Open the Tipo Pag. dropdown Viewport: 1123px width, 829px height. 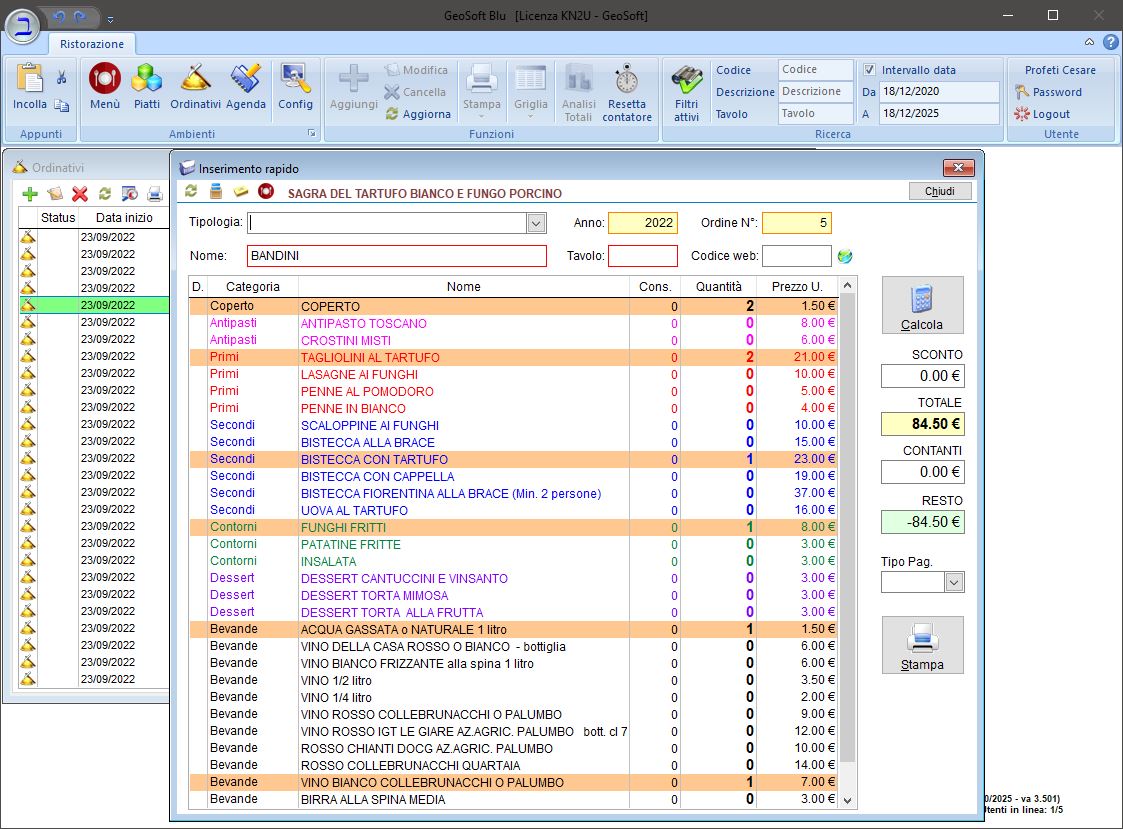pos(954,582)
